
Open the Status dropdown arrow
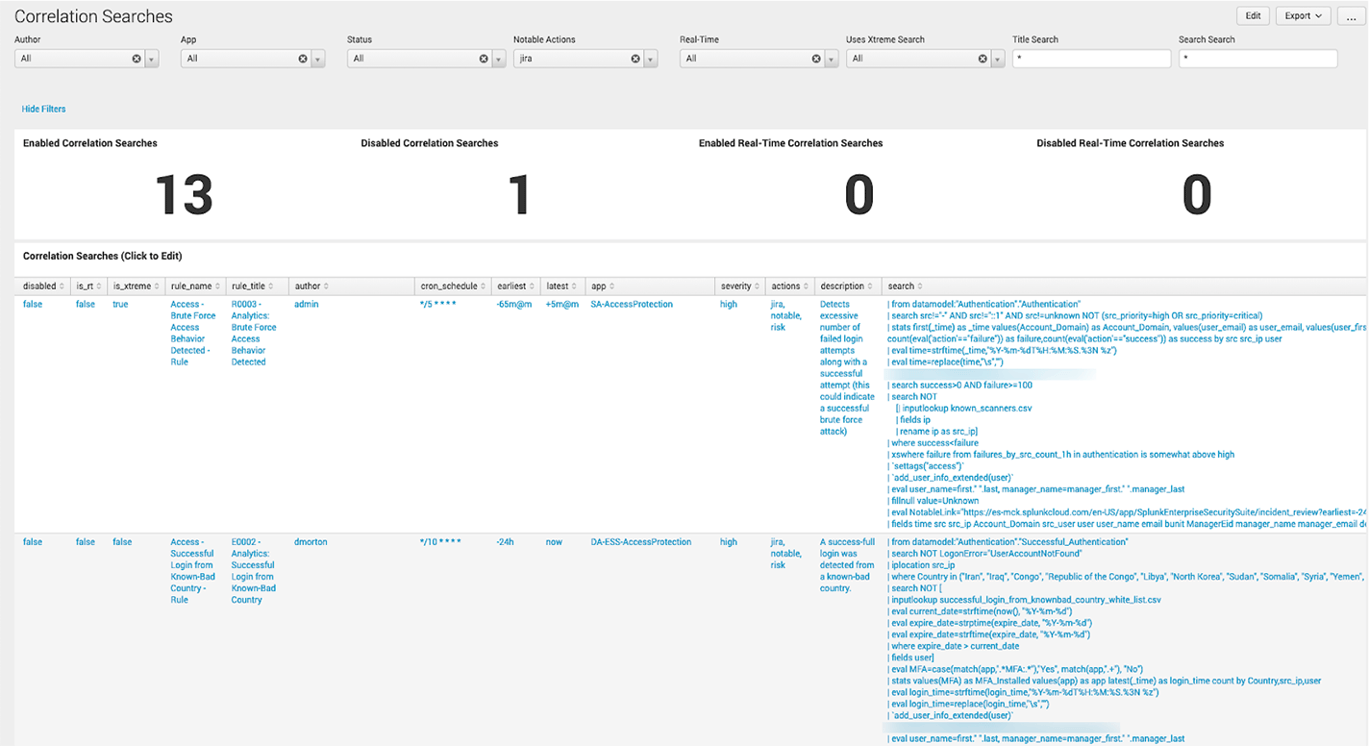click(x=499, y=59)
